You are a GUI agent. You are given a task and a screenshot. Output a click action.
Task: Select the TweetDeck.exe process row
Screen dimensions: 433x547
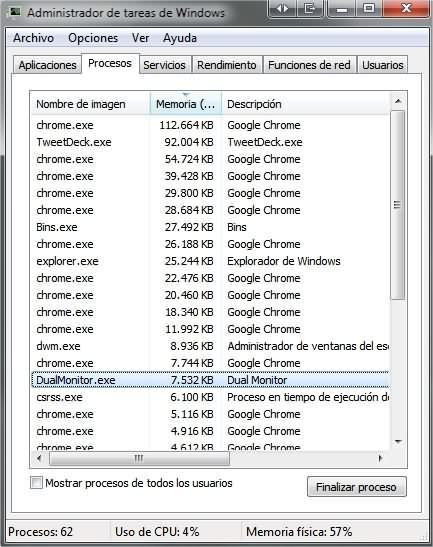(210, 142)
